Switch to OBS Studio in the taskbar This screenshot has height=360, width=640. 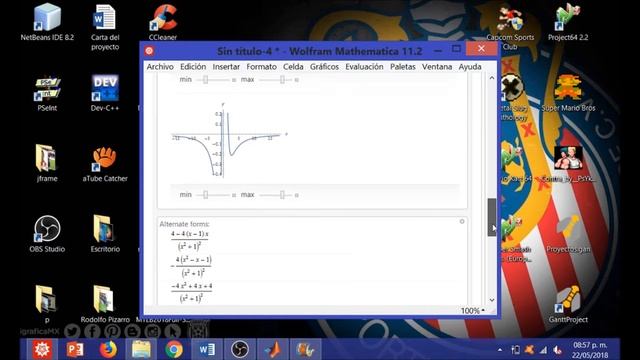[x=240, y=349]
